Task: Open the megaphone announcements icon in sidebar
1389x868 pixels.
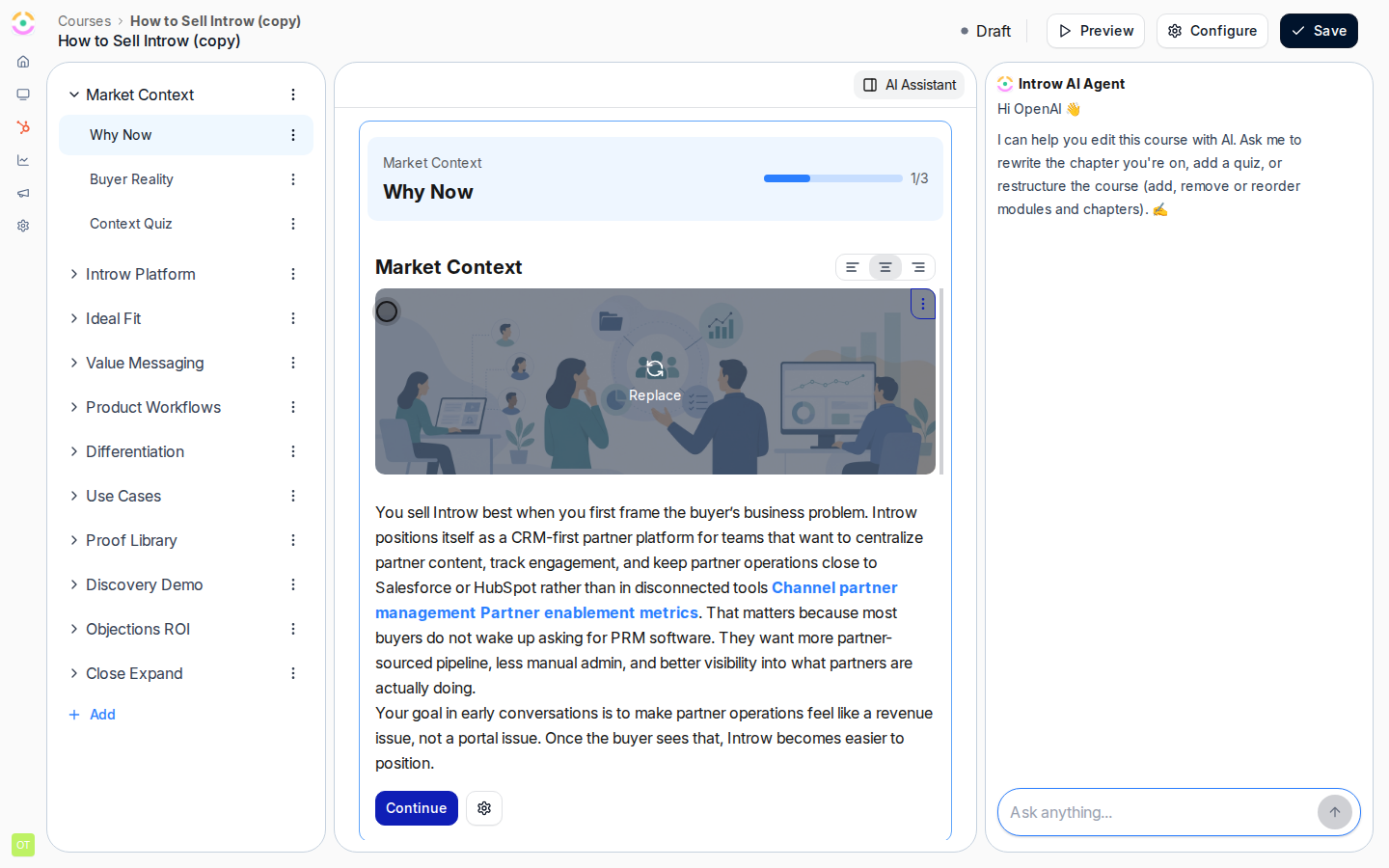Action: [23, 193]
